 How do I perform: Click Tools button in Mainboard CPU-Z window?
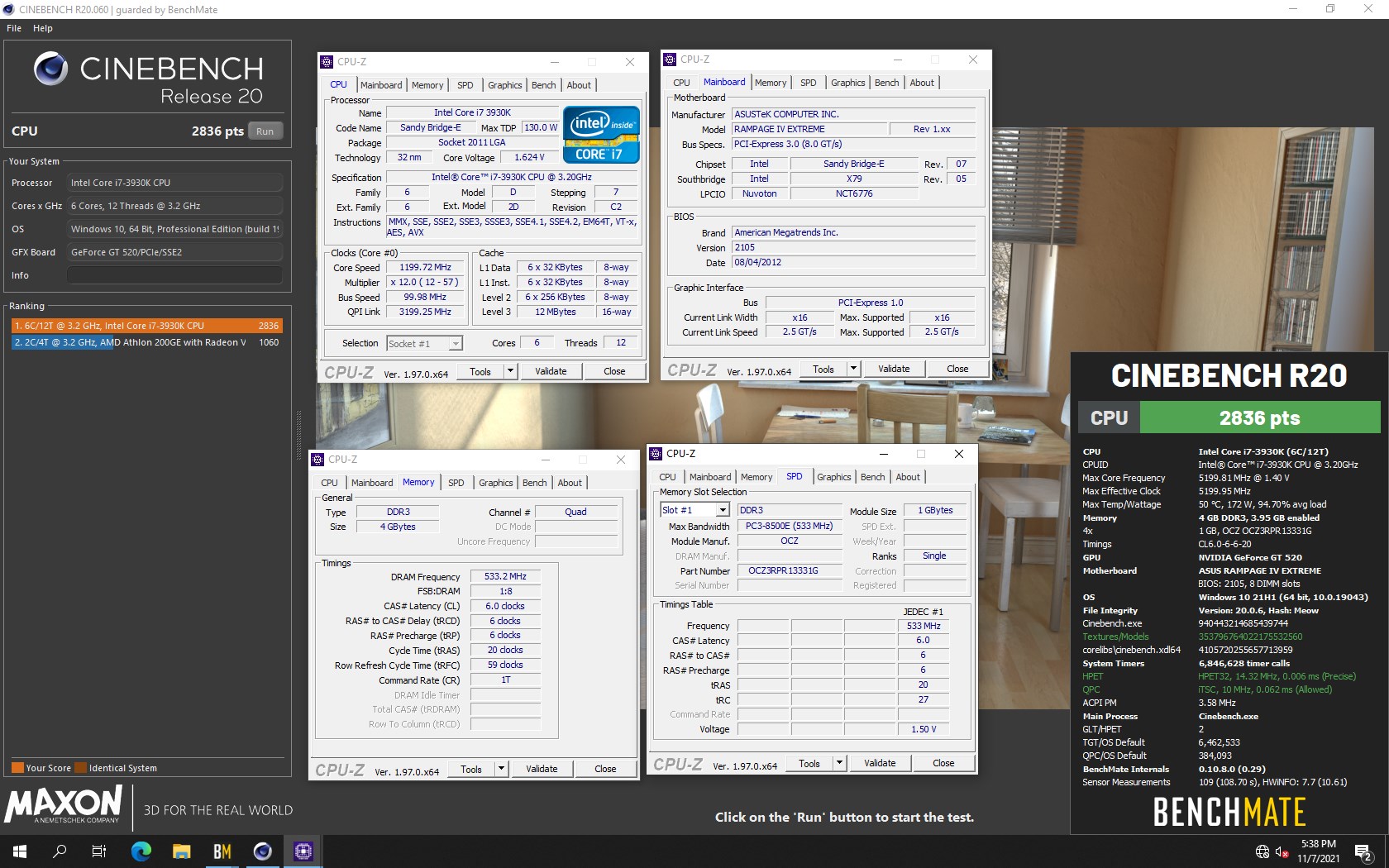823,369
